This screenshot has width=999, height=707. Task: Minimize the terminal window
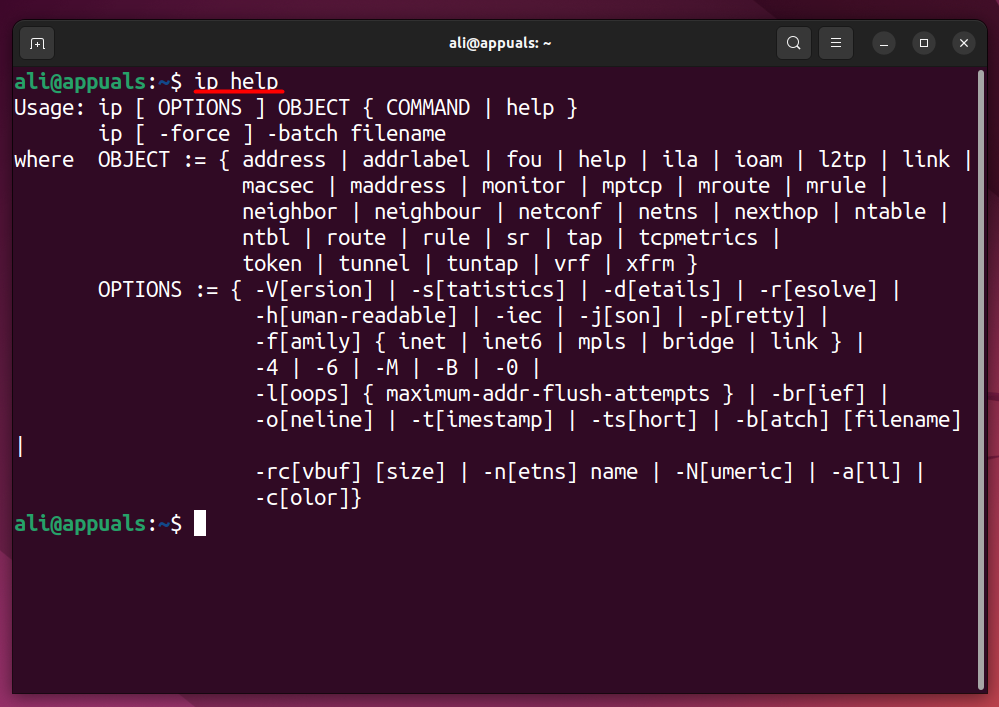click(884, 43)
